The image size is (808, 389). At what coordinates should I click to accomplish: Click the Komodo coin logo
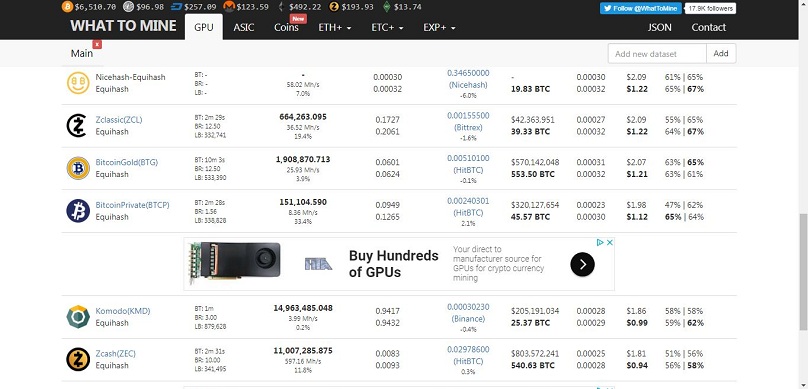(x=78, y=317)
